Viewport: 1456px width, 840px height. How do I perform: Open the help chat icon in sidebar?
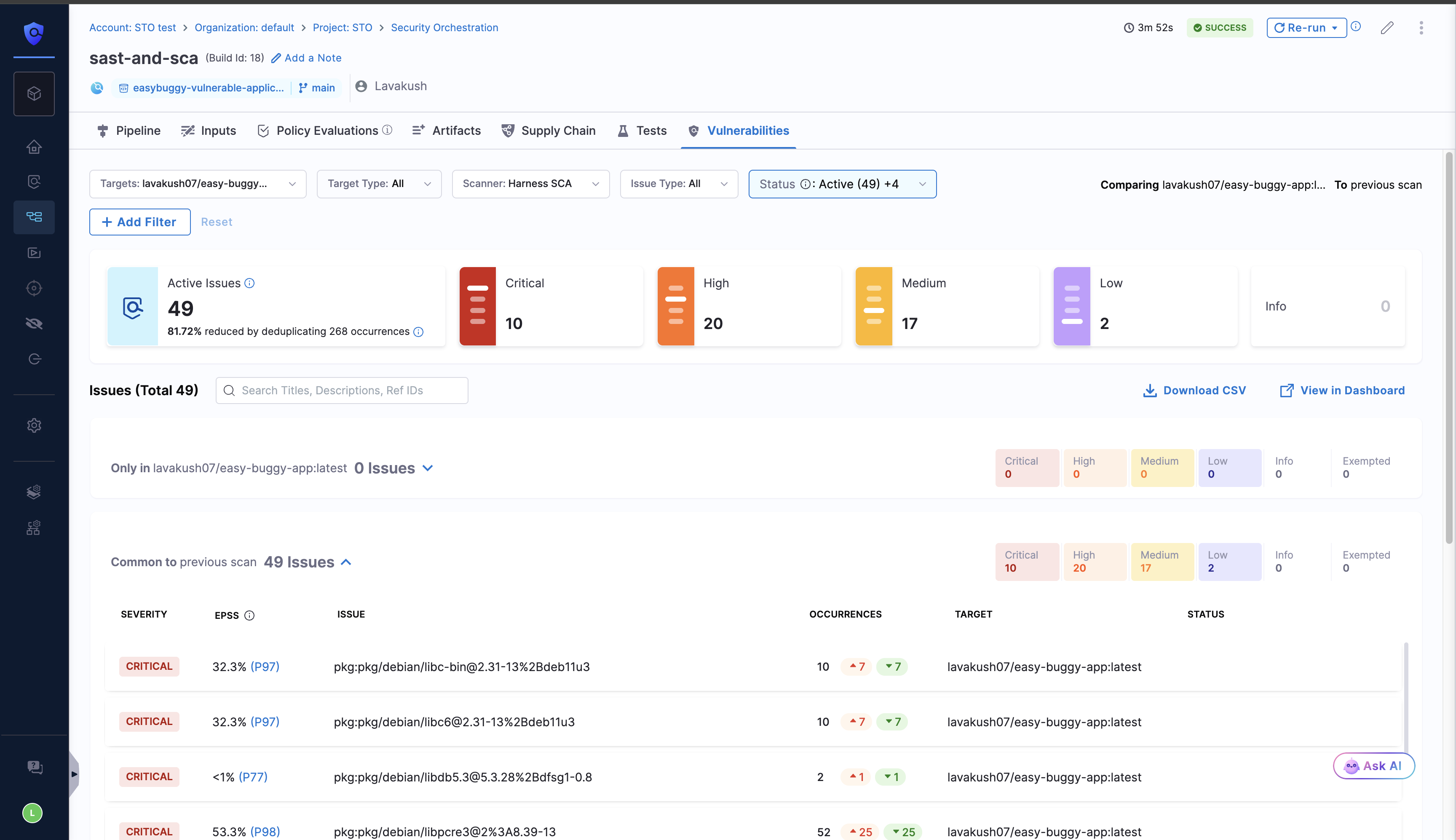[x=34, y=767]
